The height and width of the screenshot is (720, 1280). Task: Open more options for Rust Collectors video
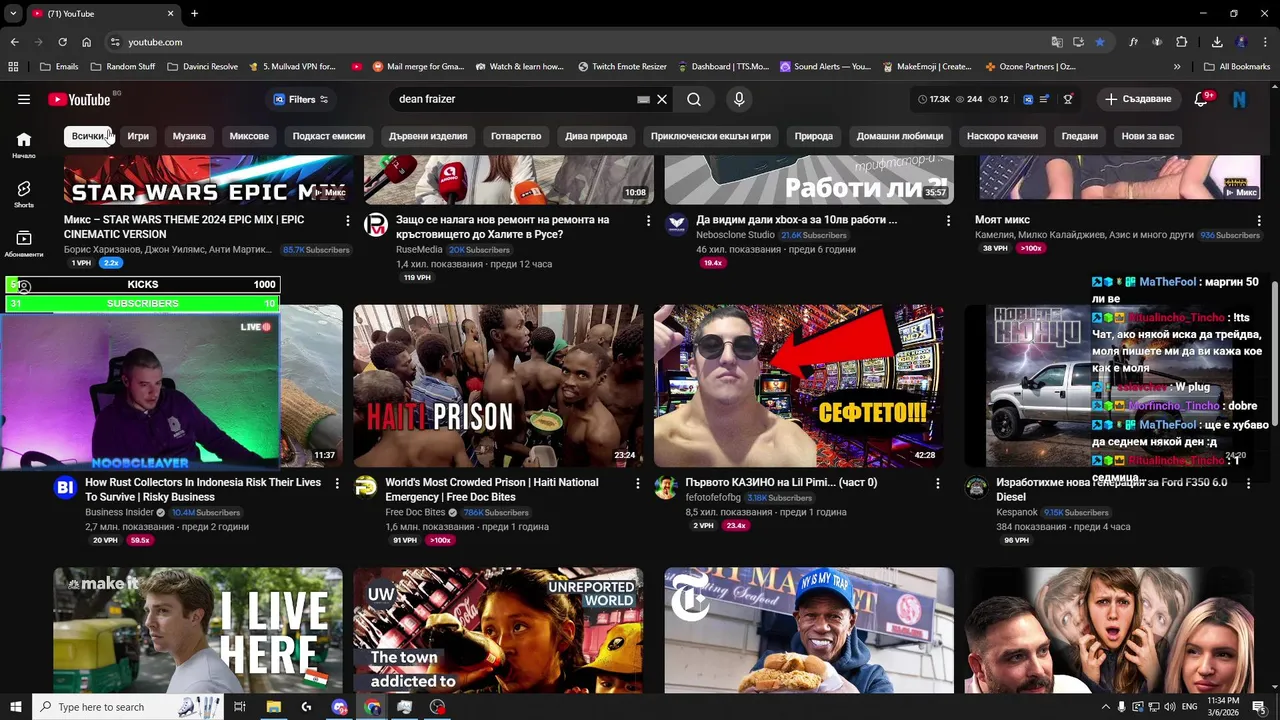pyautogui.click(x=337, y=483)
